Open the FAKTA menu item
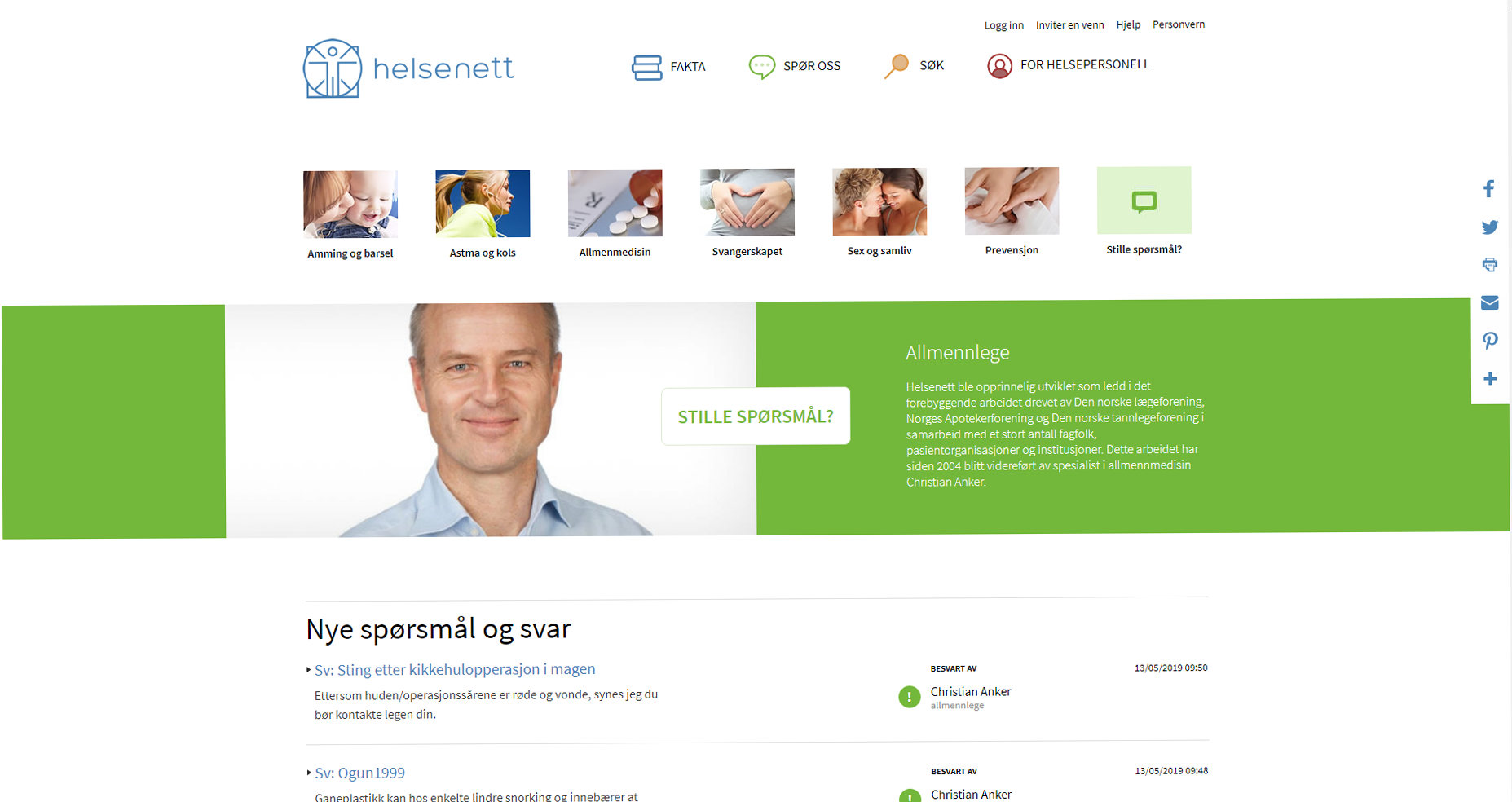Image resolution: width=1512 pixels, height=802 pixels. (x=669, y=67)
